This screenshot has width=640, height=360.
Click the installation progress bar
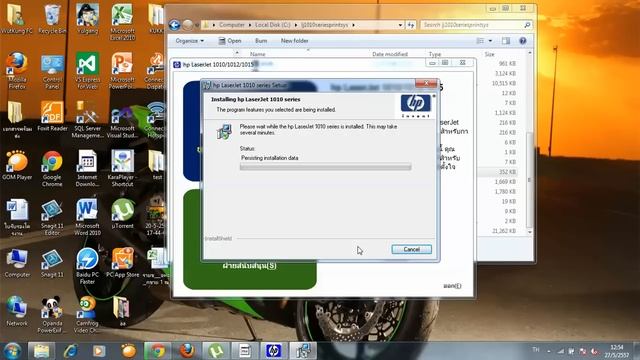pyautogui.click(x=325, y=167)
